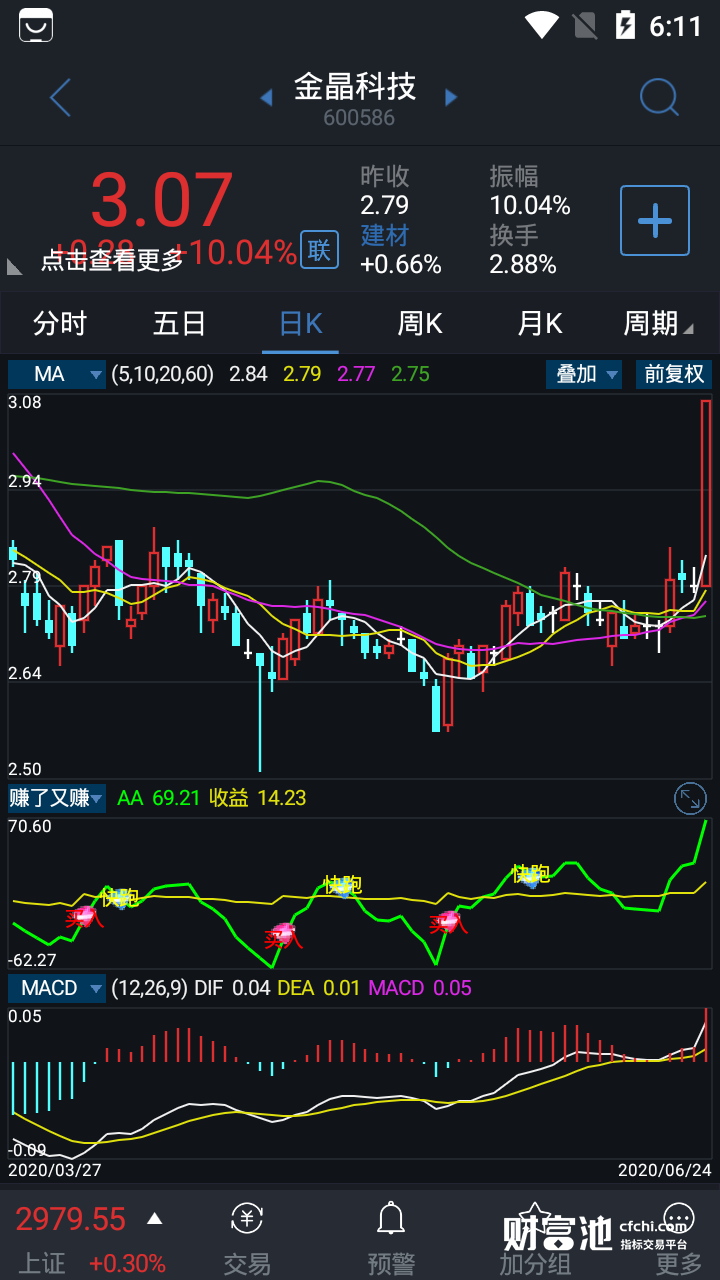
Task: Open the MA indicator dropdown
Action: pos(57,374)
